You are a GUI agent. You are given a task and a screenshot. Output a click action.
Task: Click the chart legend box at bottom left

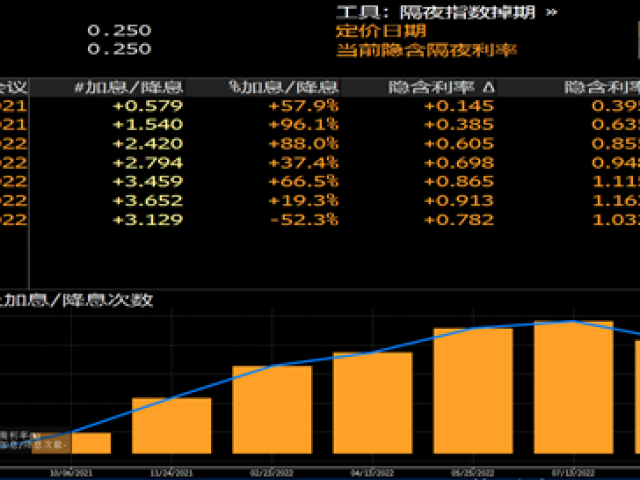[35, 439]
